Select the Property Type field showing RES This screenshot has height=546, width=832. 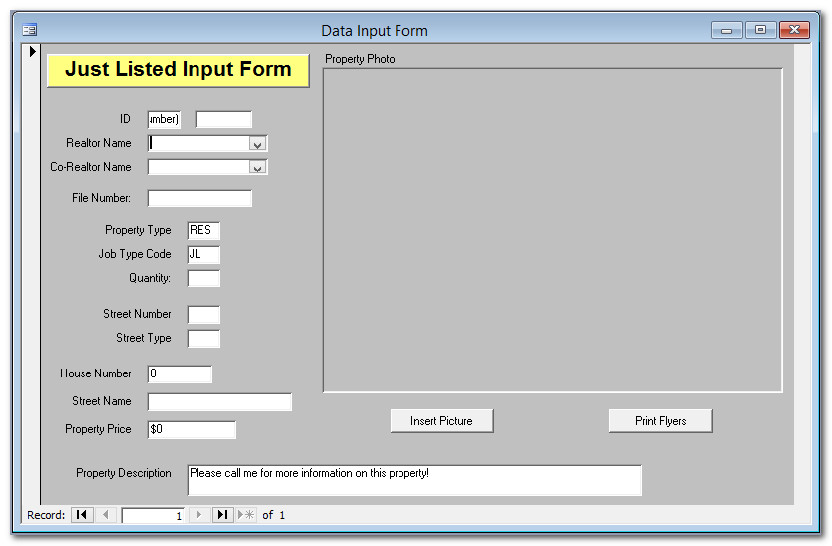[x=203, y=231]
